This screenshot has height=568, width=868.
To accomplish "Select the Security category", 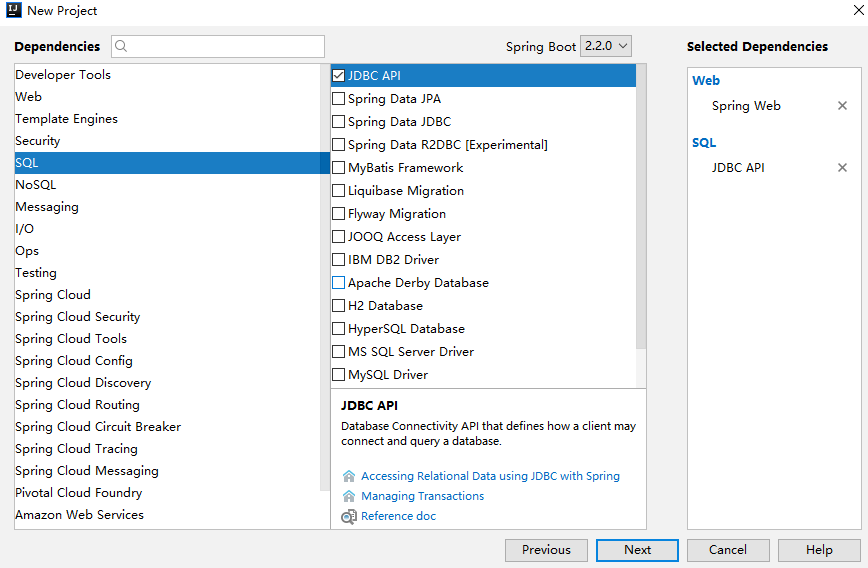I will tap(38, 141).
